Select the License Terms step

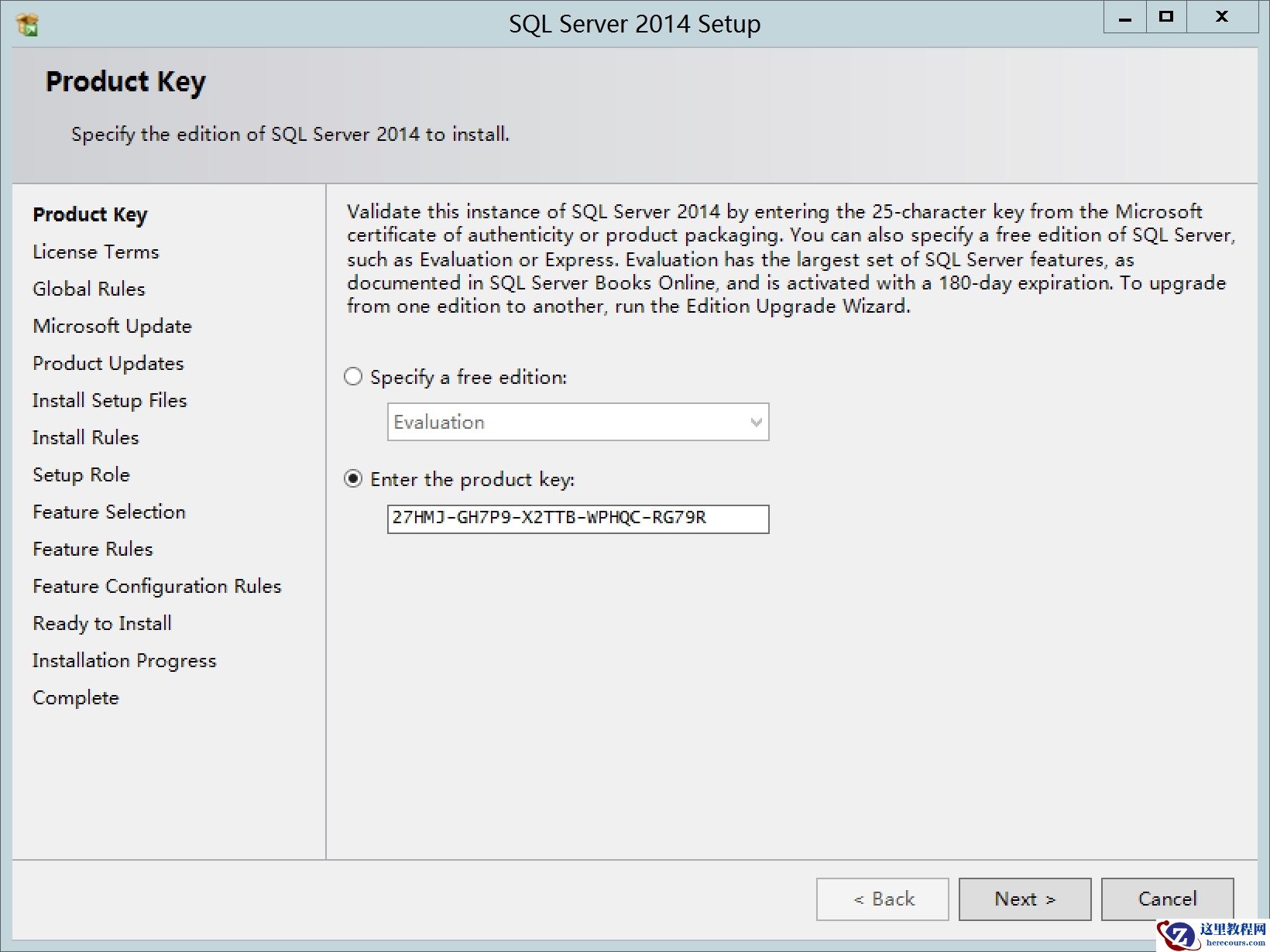[x=95, y=252]
